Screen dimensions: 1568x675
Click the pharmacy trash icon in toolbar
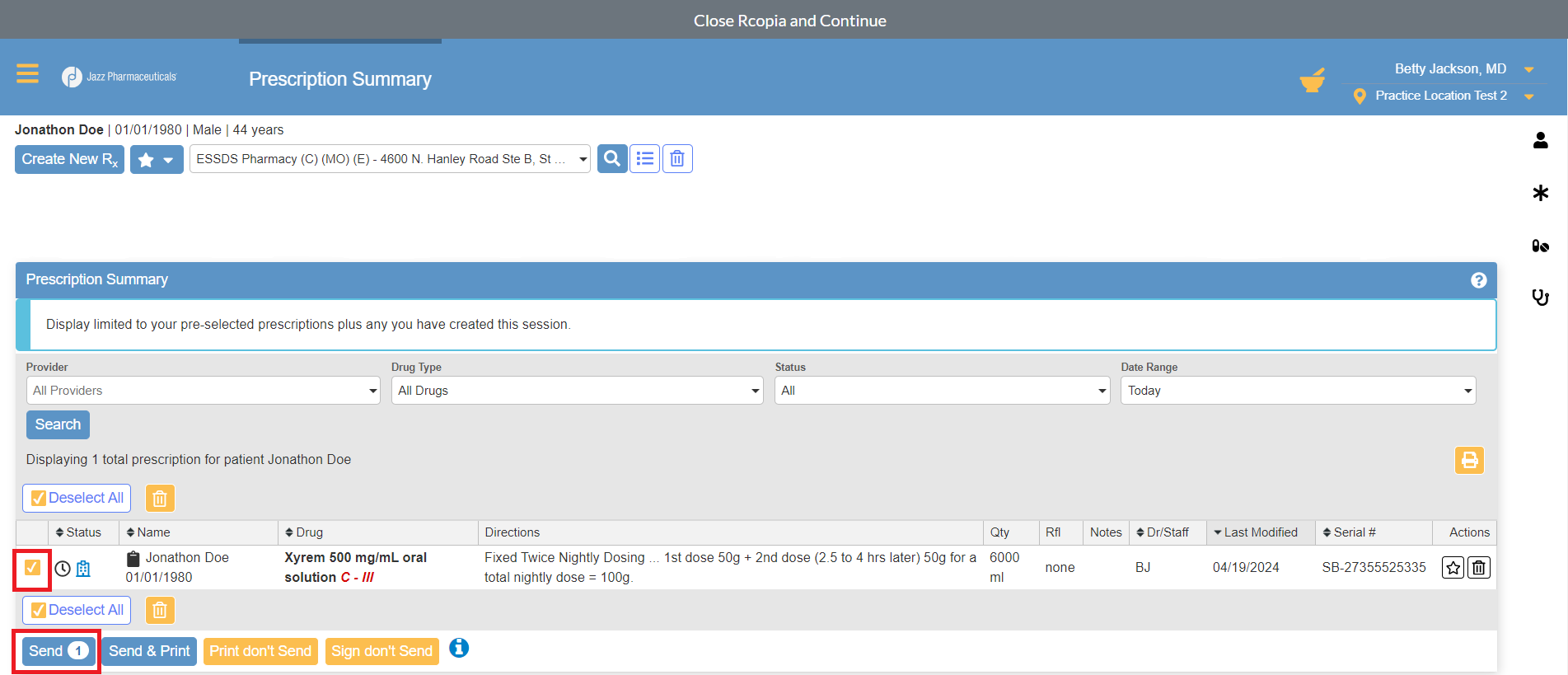[x=677, y=158]
